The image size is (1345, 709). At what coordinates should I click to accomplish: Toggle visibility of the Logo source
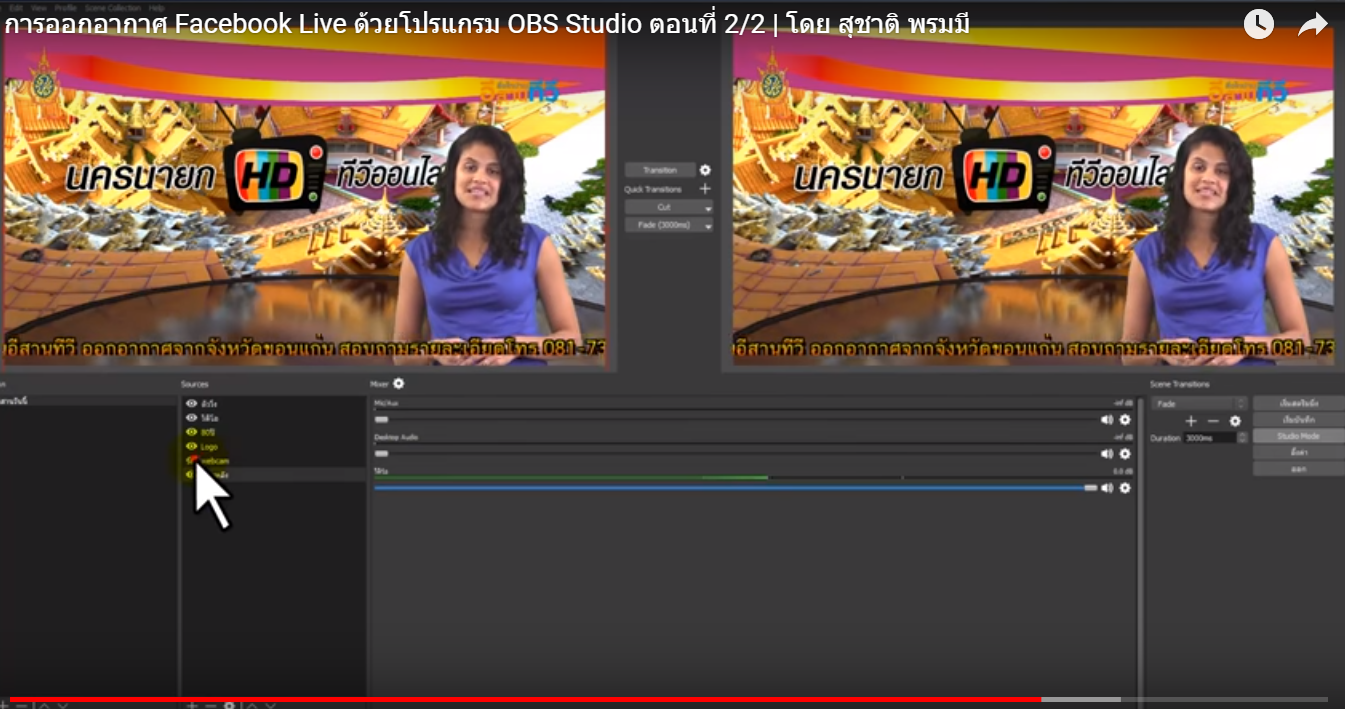coord(192,446)
